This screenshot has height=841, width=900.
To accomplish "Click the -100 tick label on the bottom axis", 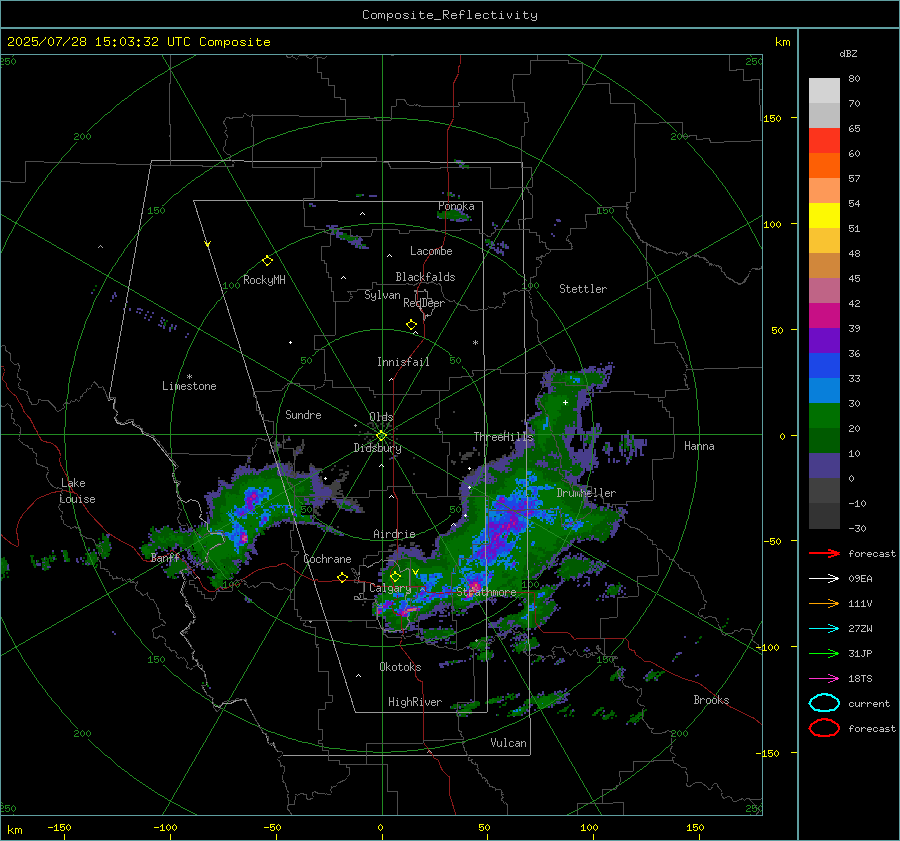I will (165, 827).
